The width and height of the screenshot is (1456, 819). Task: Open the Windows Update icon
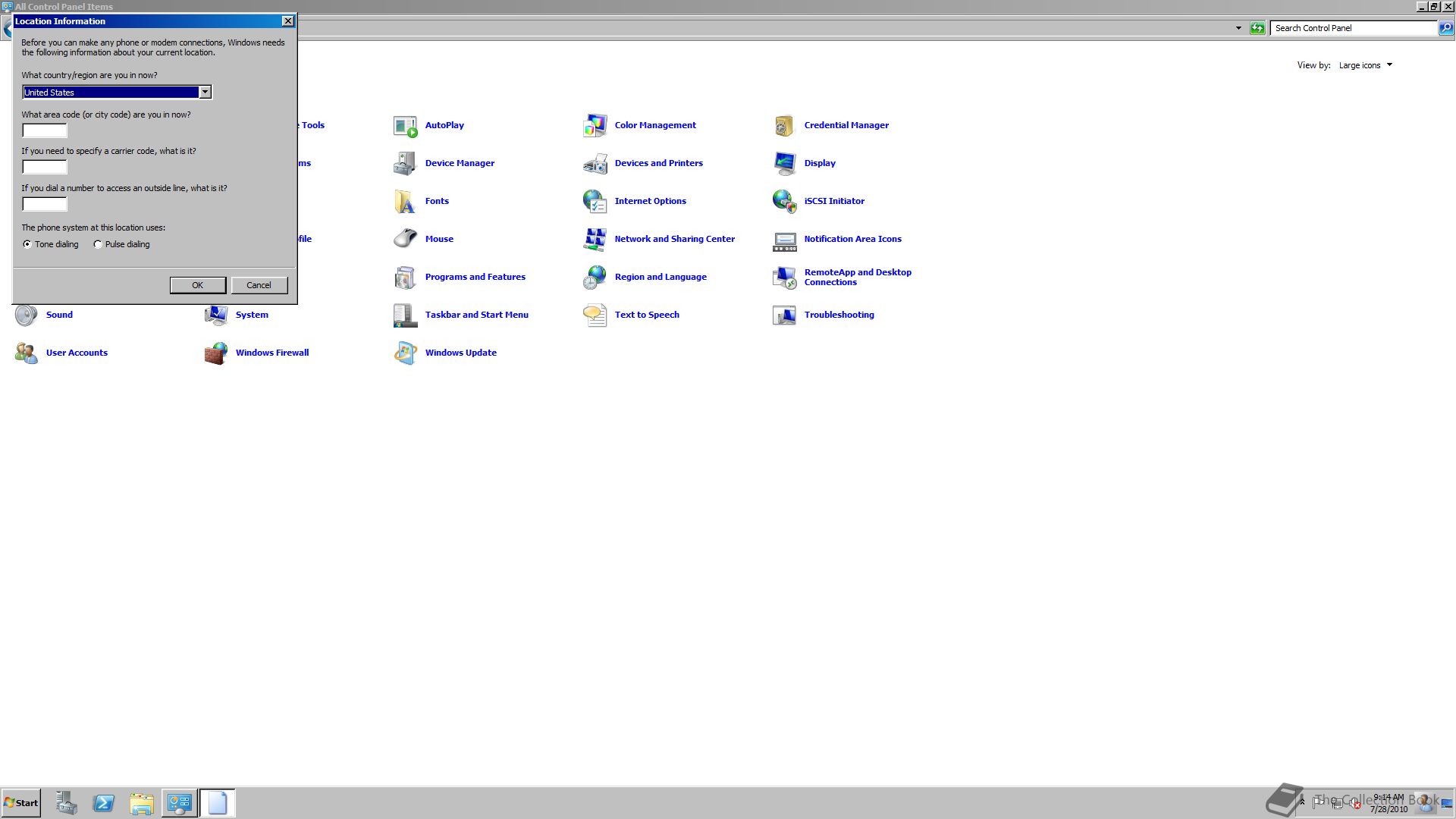point(406,353)
